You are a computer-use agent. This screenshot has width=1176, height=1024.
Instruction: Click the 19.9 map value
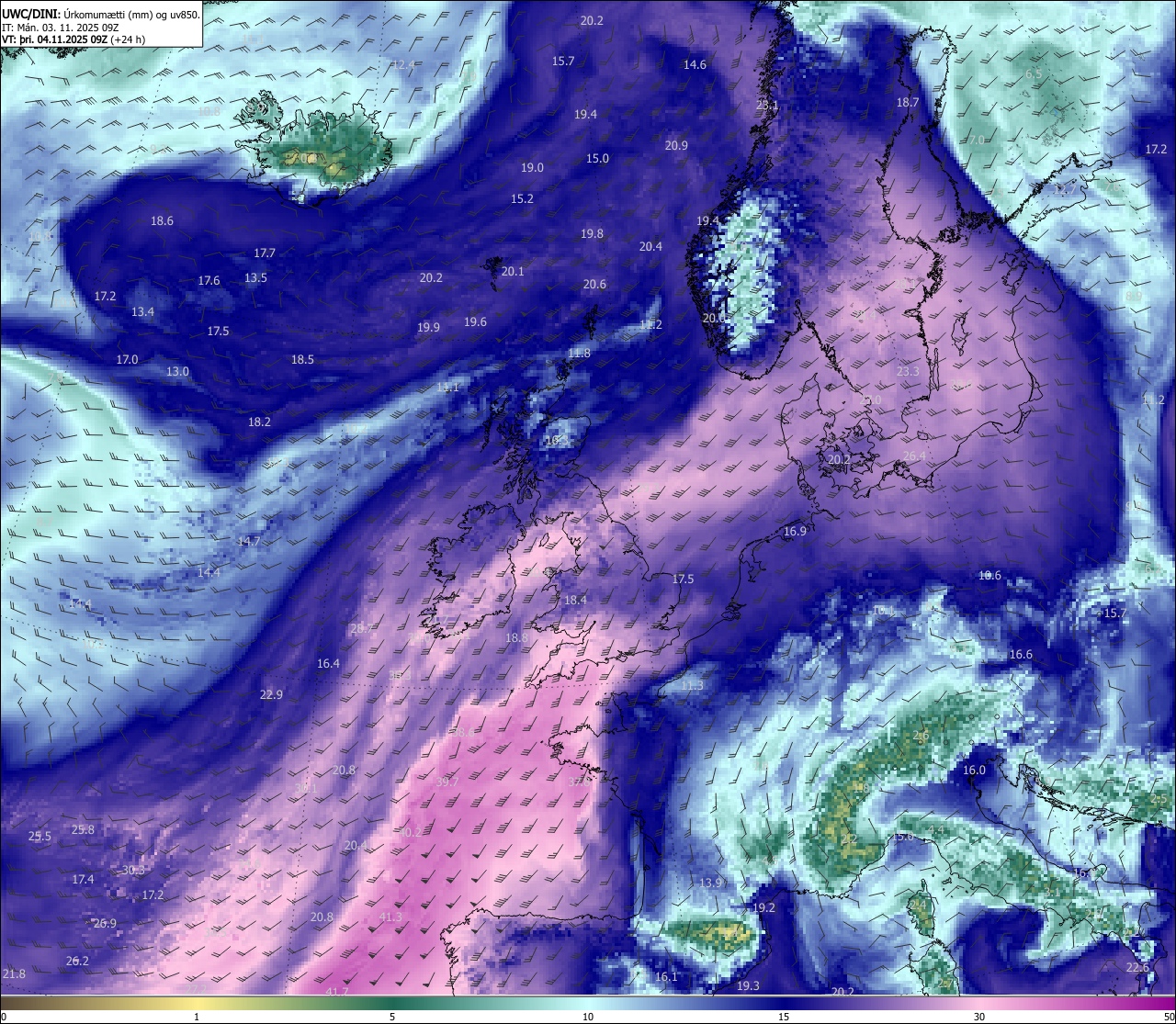(428, 327)
